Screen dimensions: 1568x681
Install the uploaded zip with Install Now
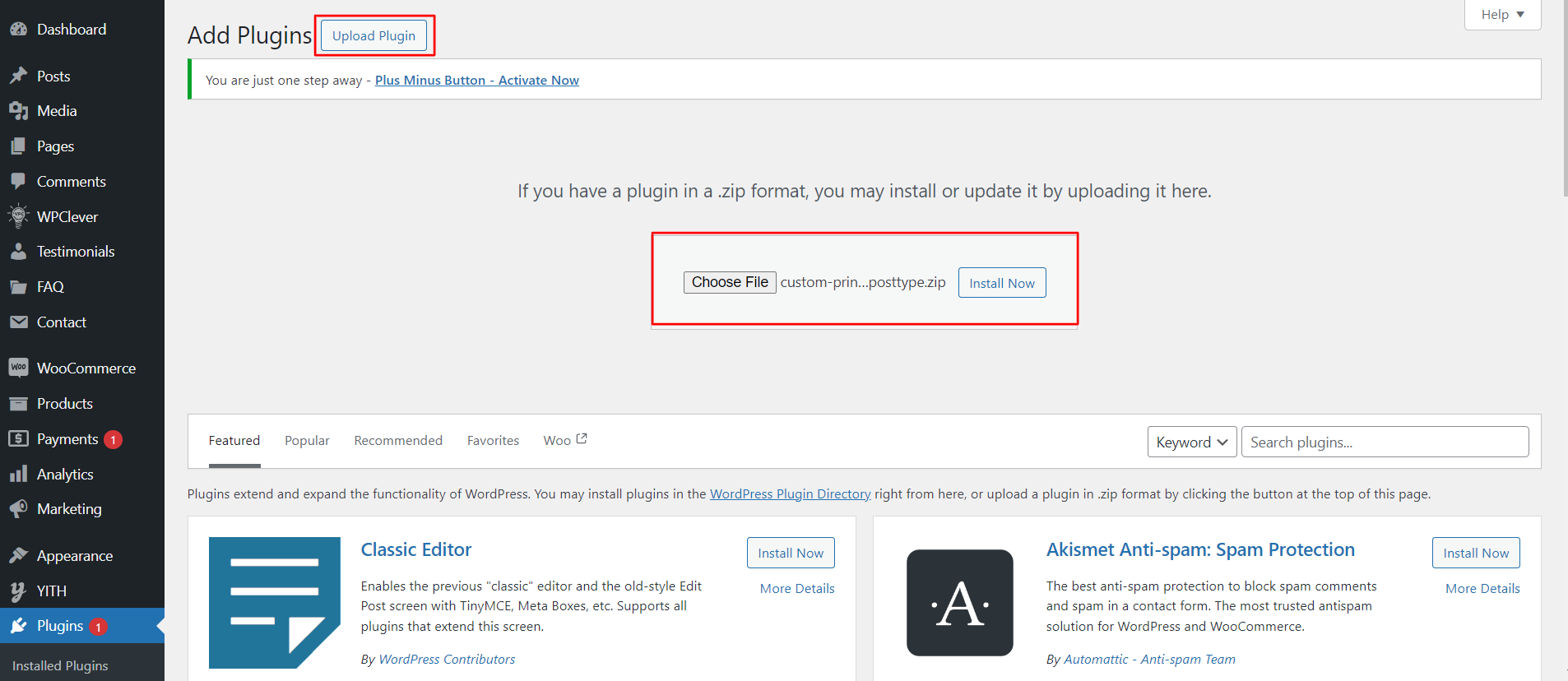(1002, 283)
